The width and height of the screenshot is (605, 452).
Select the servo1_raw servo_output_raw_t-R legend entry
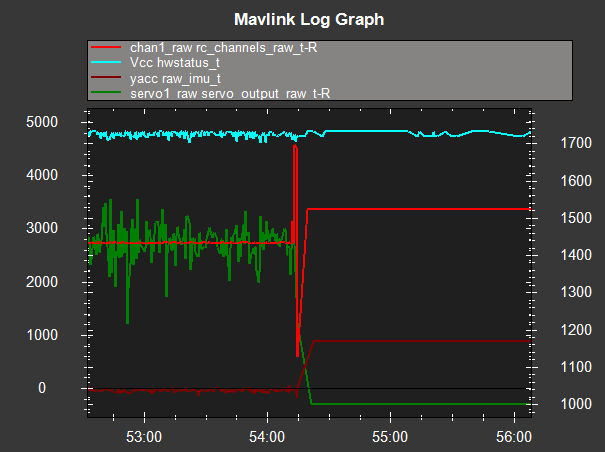tap(230, 93)
